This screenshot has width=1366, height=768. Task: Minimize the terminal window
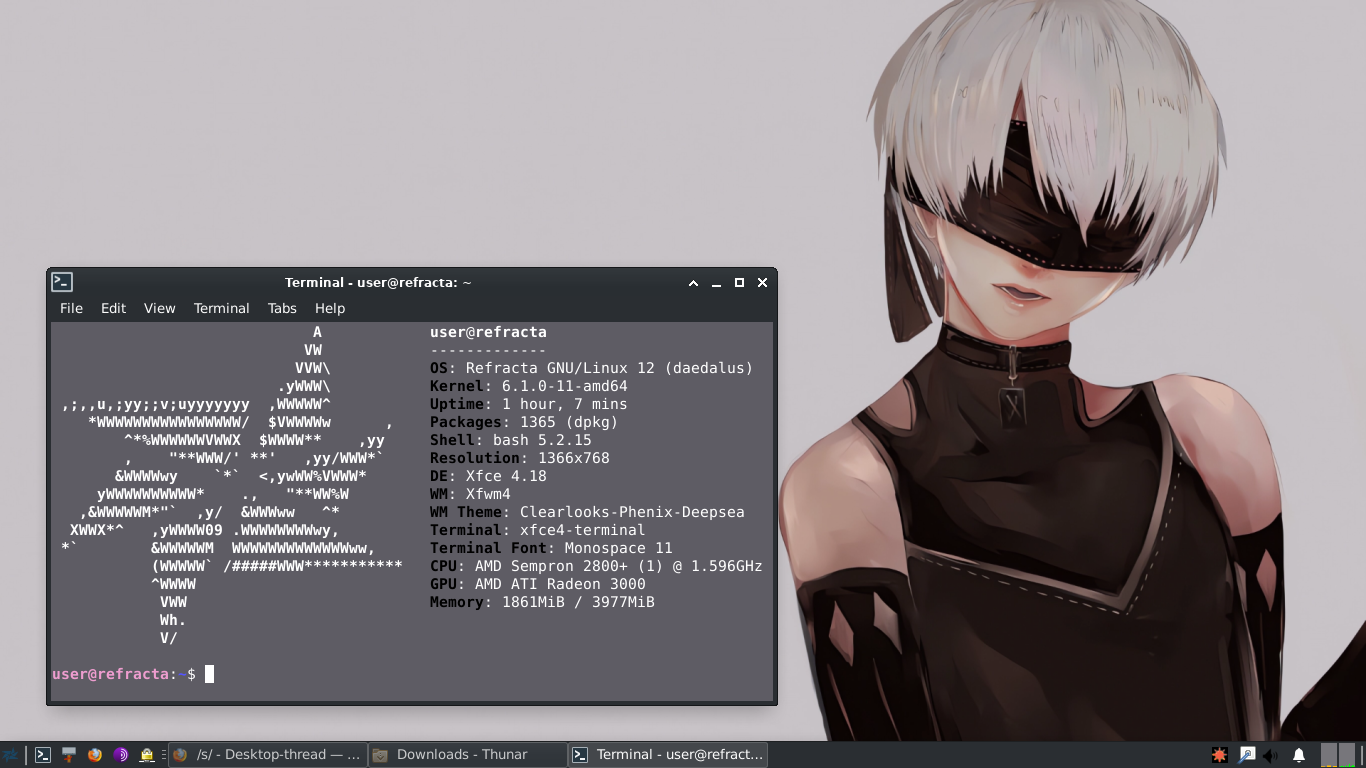716,283
